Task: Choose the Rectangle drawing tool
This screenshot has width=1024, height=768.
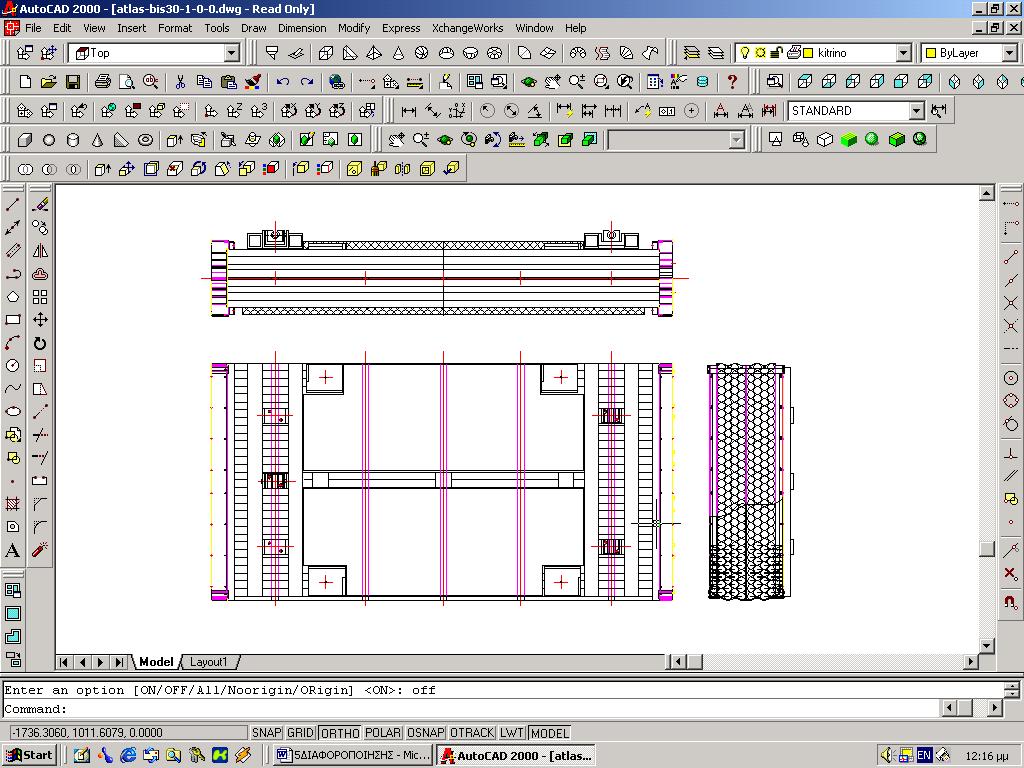Action: [12, 319]
